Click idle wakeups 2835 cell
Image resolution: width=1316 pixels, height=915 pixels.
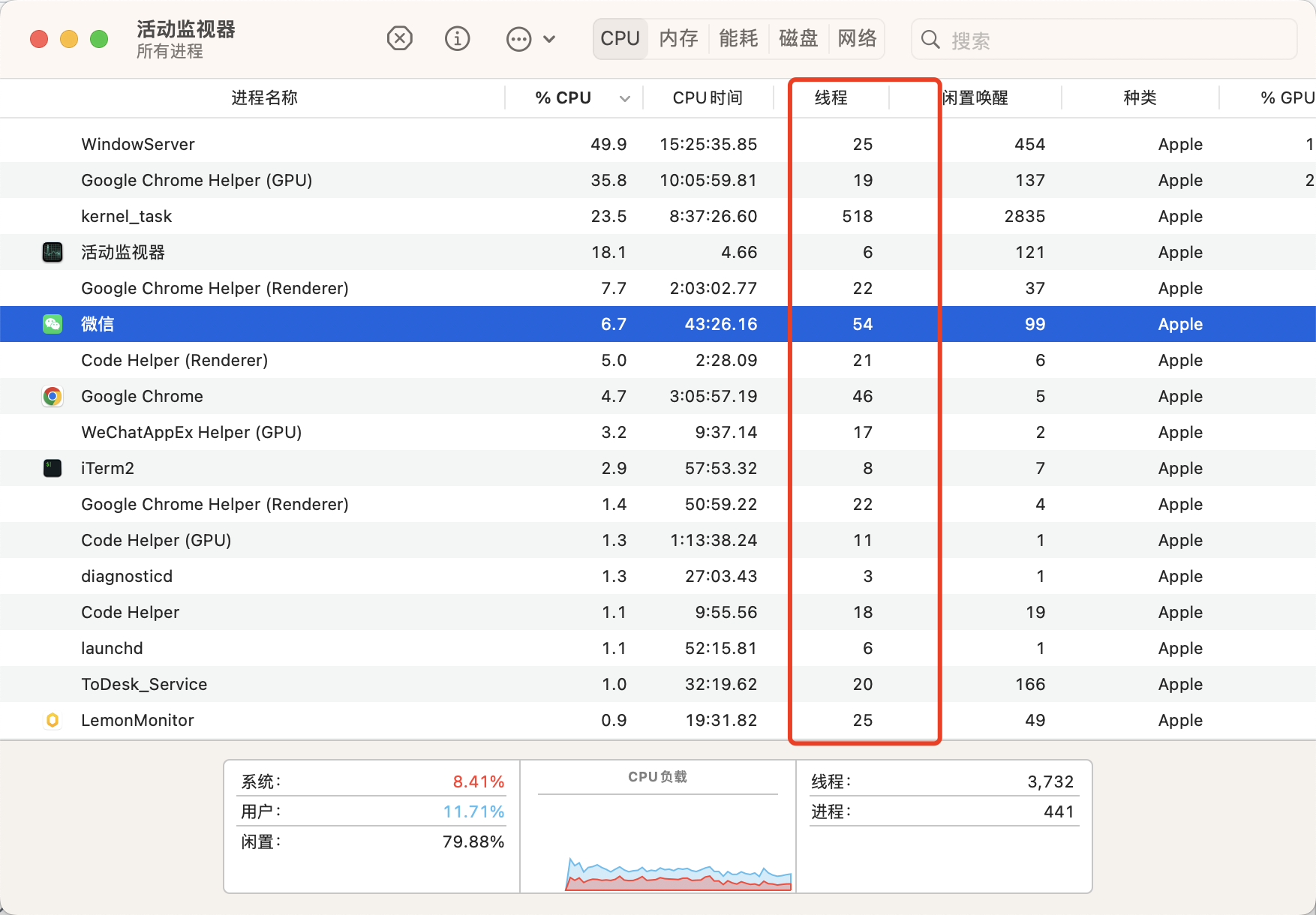[x=1025, y=216]
